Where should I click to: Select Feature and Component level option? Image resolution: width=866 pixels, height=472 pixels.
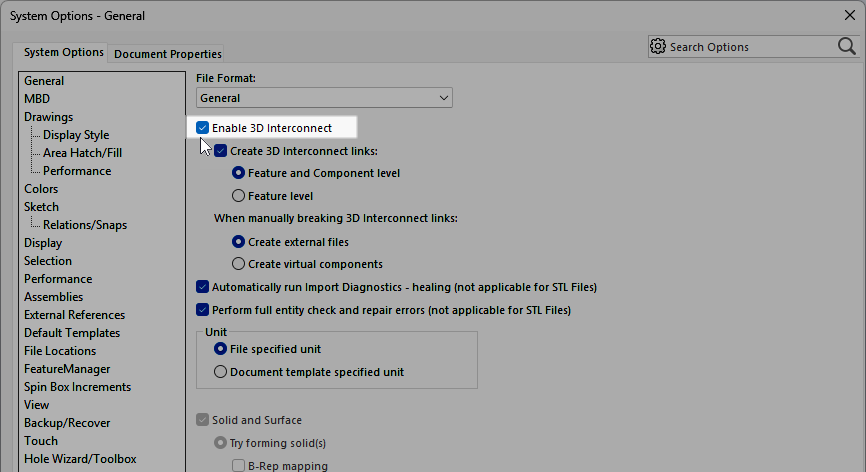tap(238, 173)
